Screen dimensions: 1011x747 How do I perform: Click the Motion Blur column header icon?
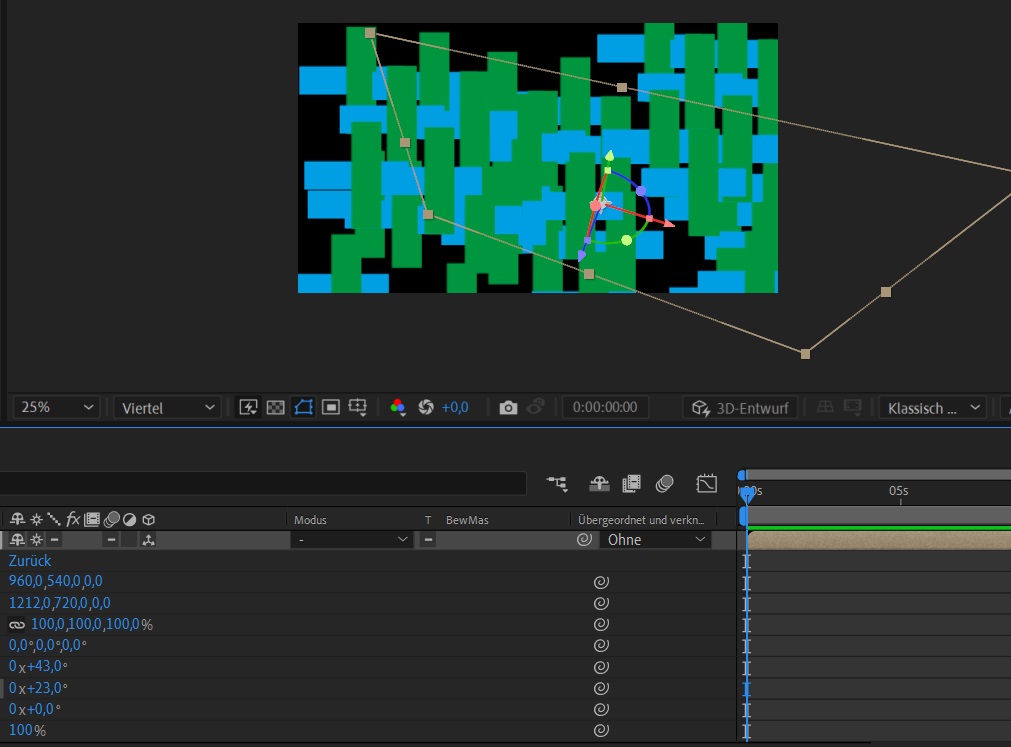coord(112,519)
